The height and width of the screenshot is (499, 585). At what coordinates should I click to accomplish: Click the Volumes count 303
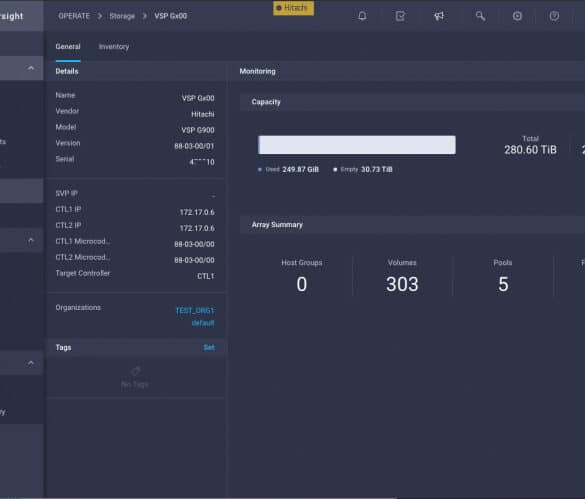coord(402,284)
